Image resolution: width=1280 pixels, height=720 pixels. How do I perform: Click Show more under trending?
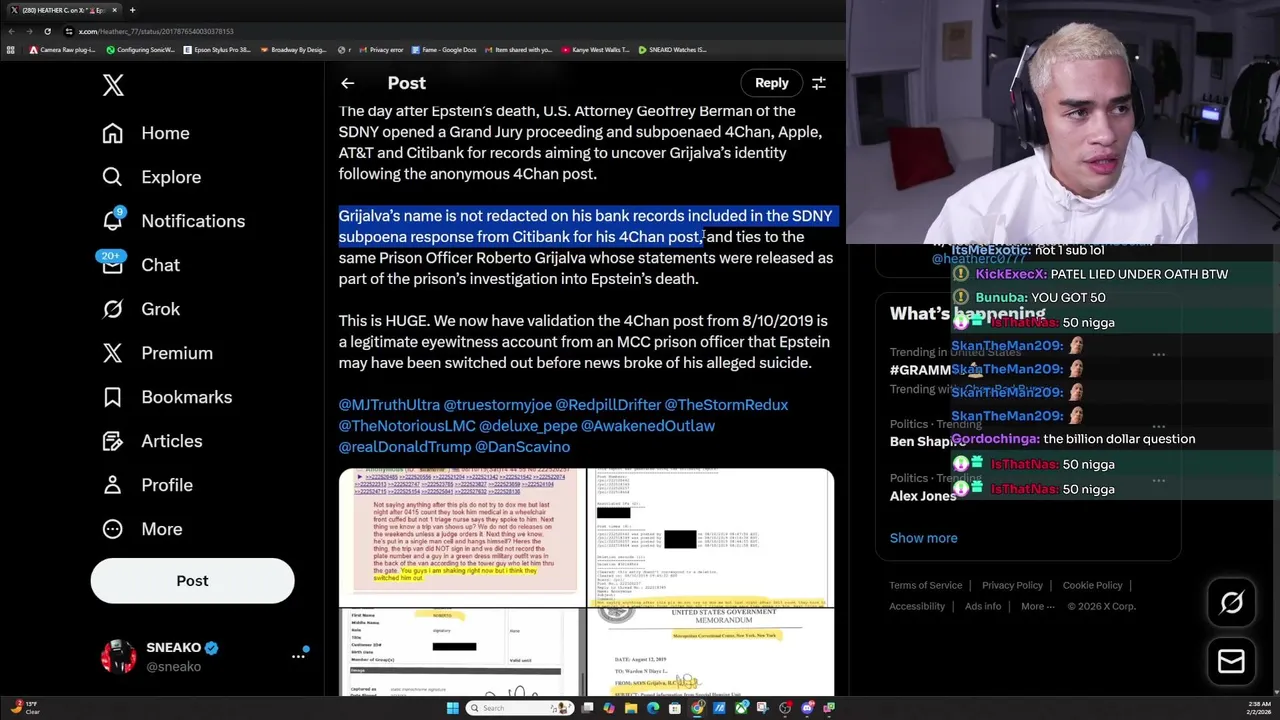923,538
